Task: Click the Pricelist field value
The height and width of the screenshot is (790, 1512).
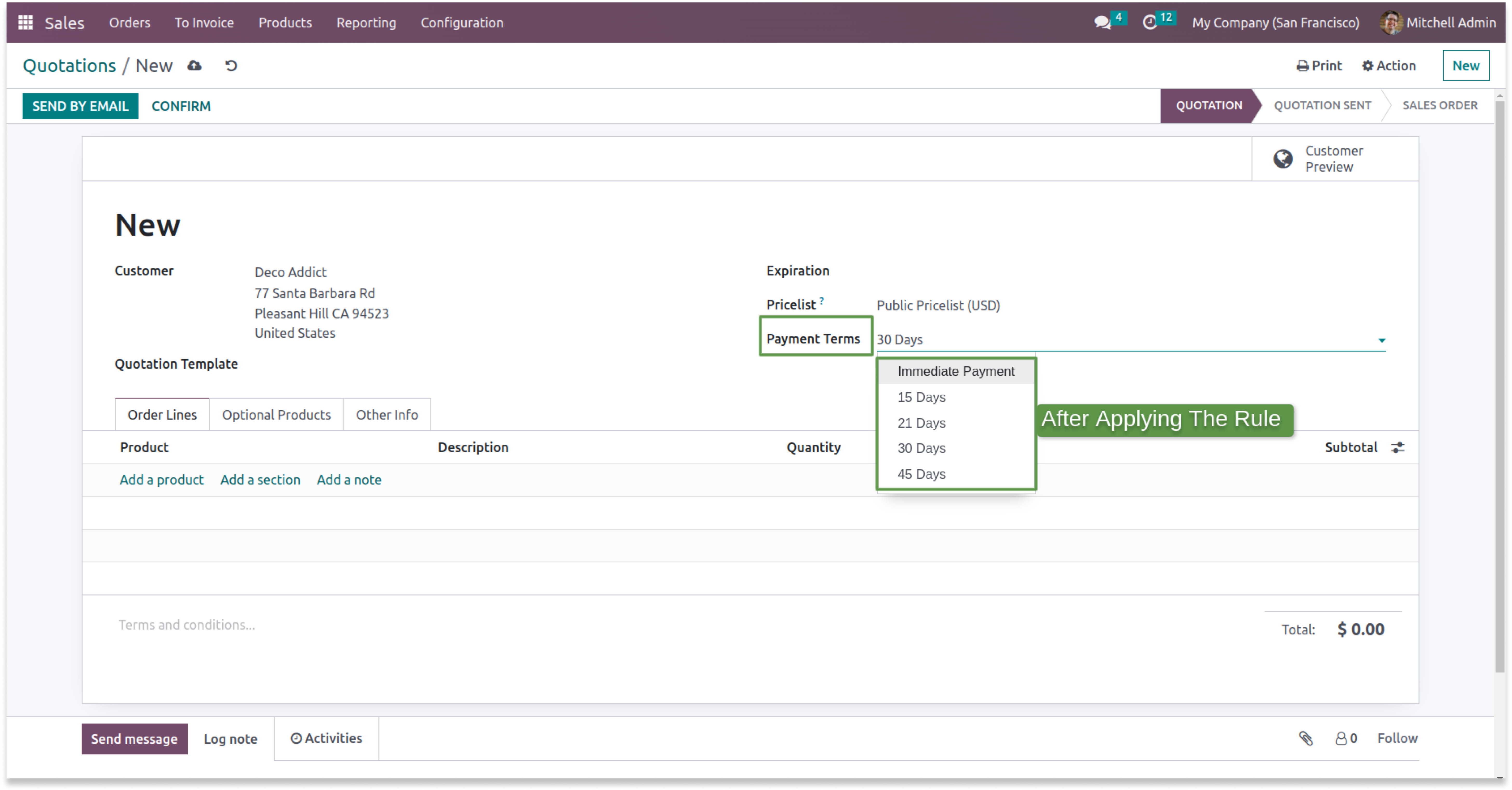Action: click(x=938, y=306)
